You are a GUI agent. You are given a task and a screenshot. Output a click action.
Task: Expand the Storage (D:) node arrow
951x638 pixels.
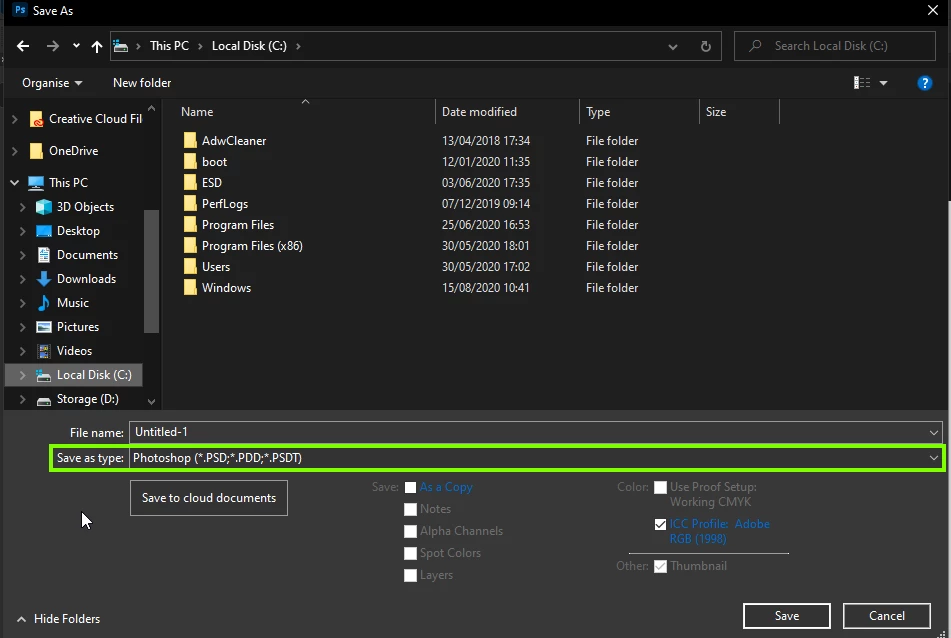[22, 399]
